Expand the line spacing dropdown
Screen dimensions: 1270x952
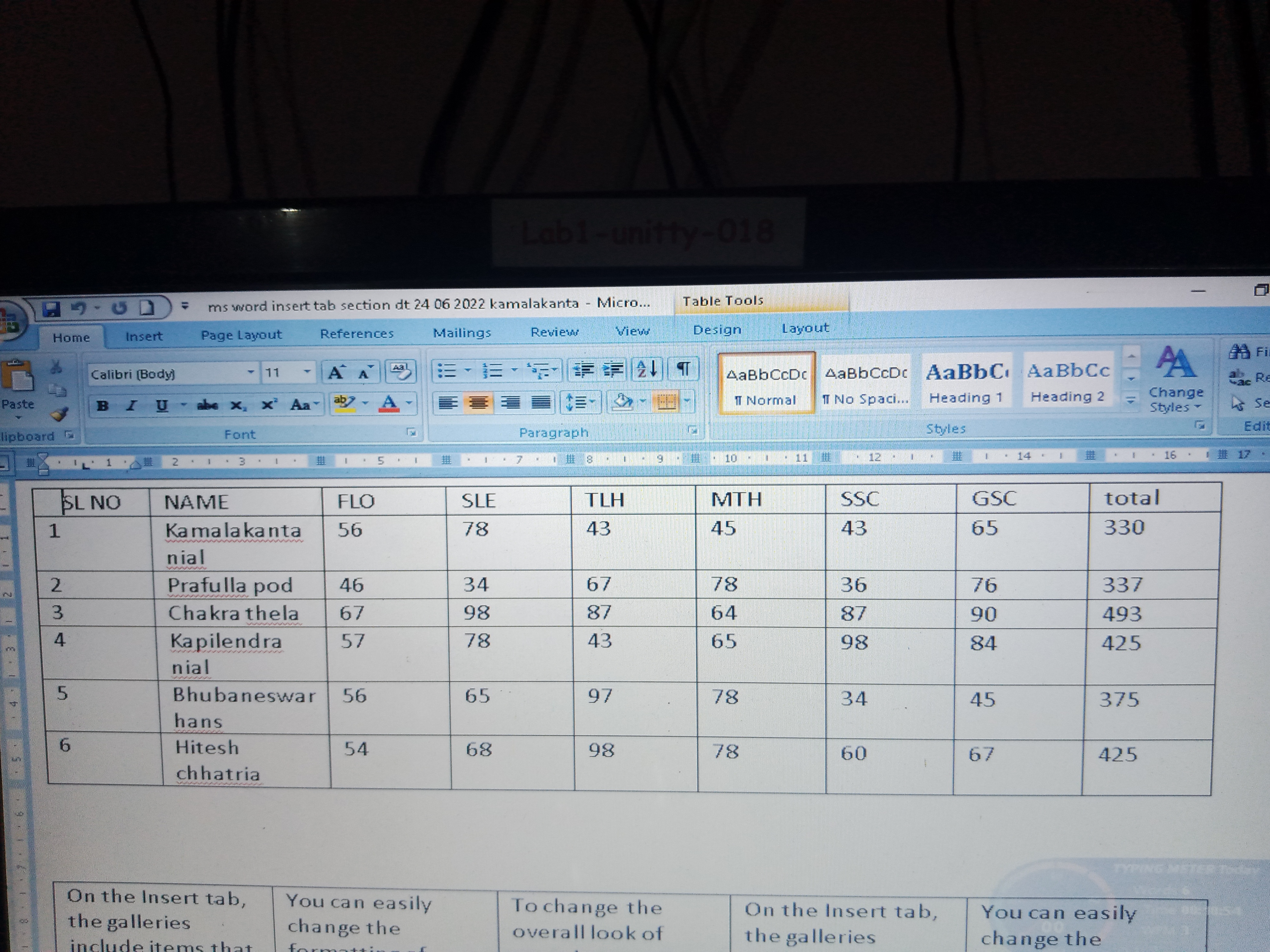coord(592,401)
